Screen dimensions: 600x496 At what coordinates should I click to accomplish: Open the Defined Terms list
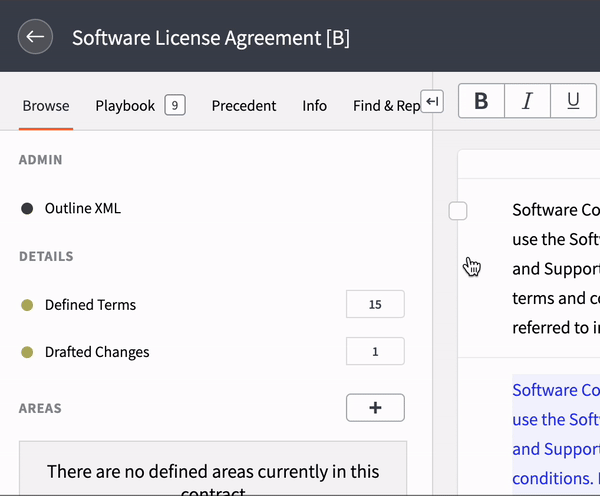coord(90,305)
